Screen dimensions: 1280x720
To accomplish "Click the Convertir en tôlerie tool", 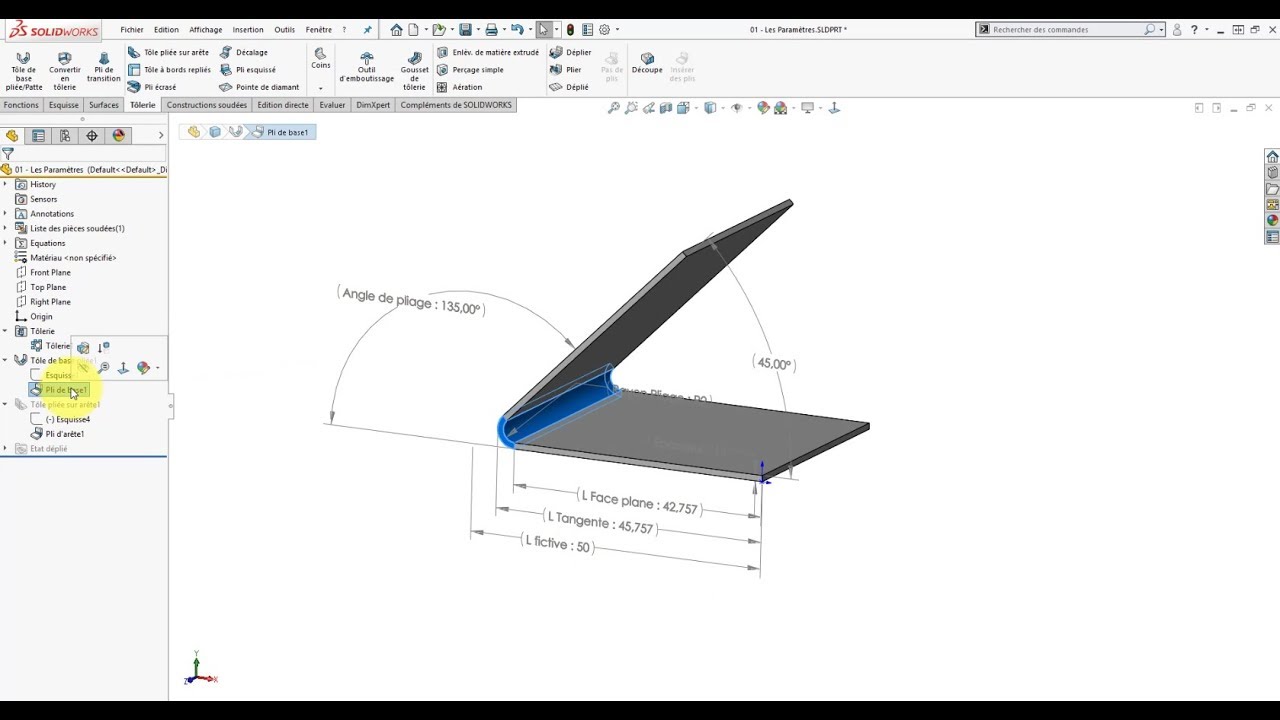I will tap(65, 71).
